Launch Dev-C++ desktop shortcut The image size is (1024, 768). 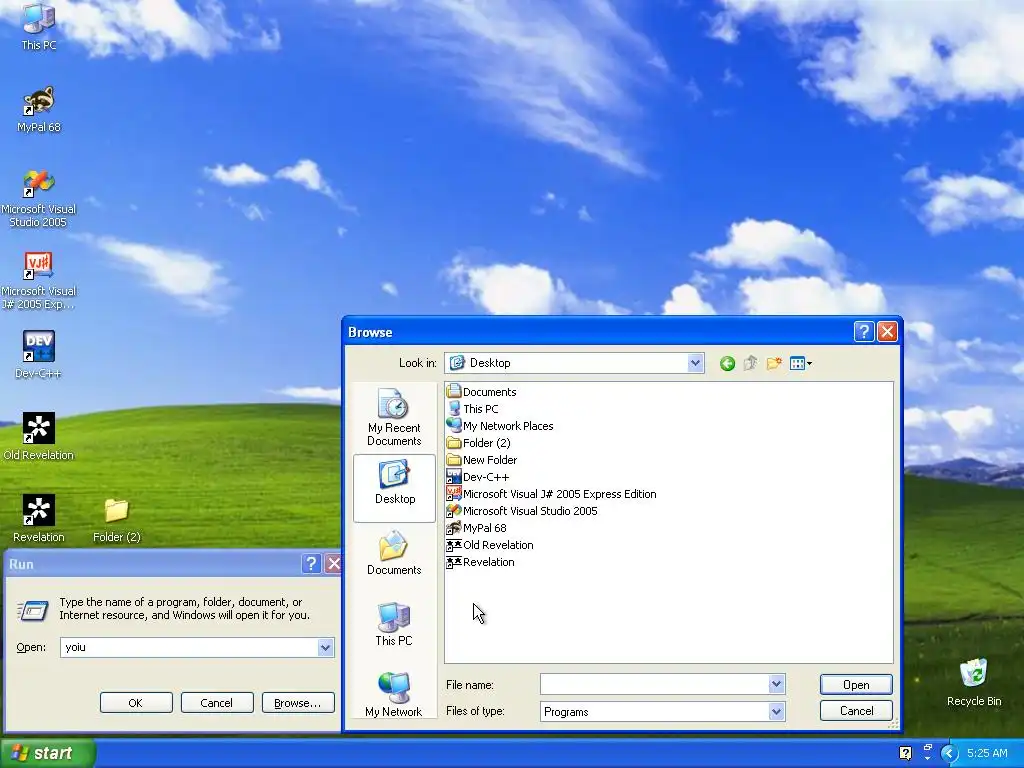39,355
